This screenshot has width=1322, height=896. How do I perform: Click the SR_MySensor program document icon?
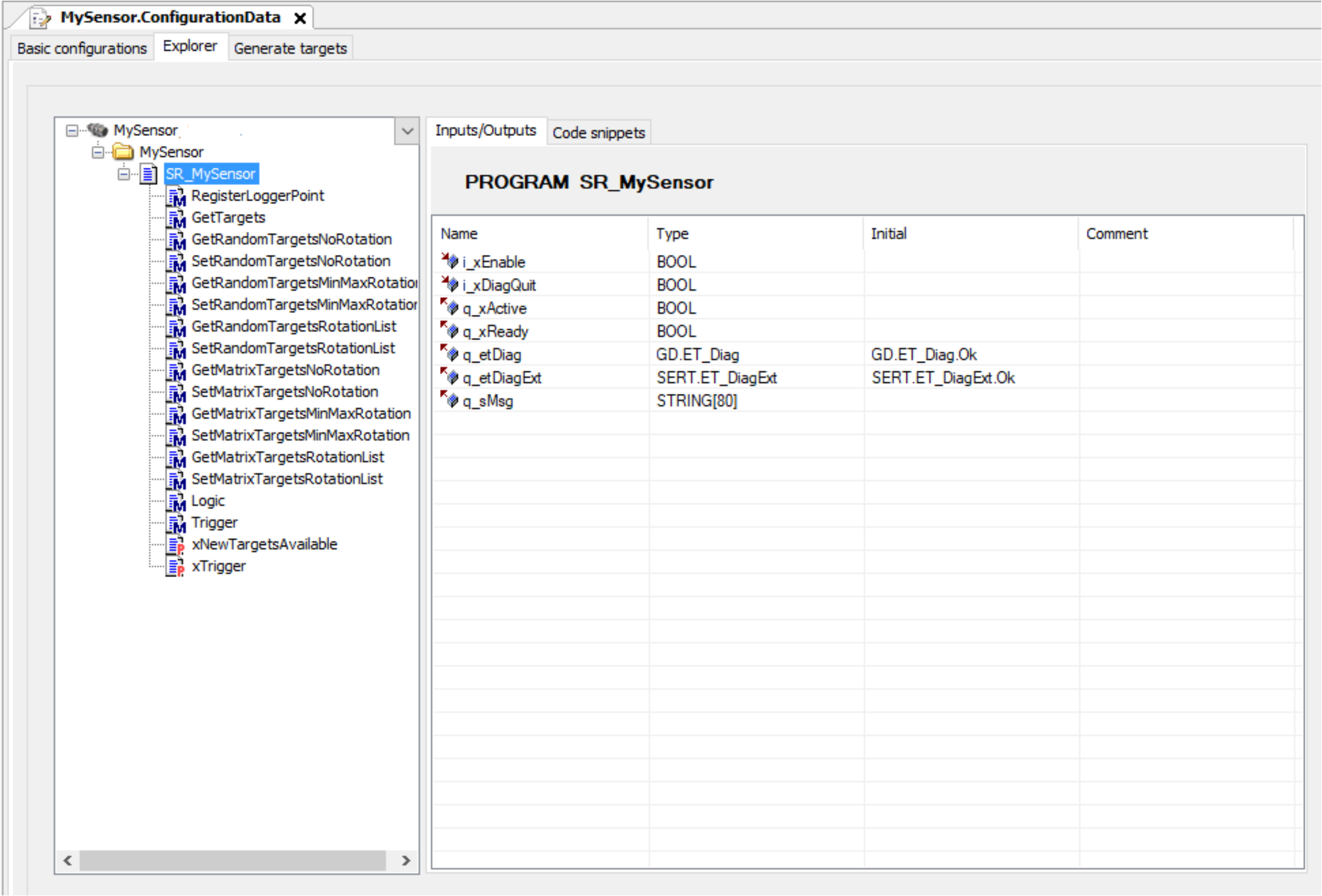pos(149,174)
